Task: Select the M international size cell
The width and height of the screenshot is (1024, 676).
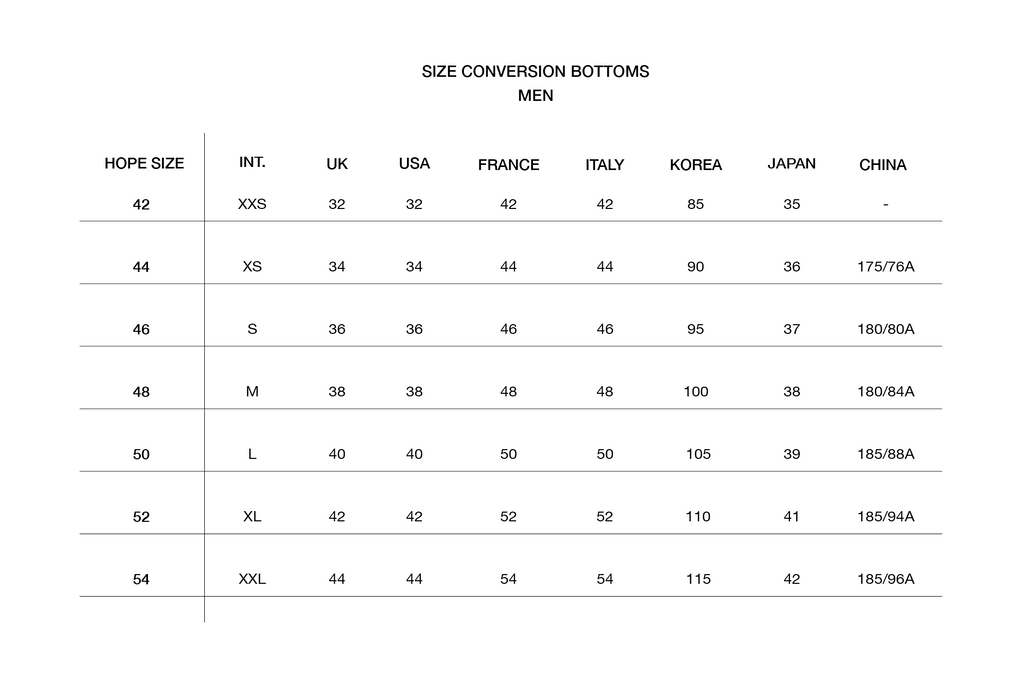Action: point(252,392)
